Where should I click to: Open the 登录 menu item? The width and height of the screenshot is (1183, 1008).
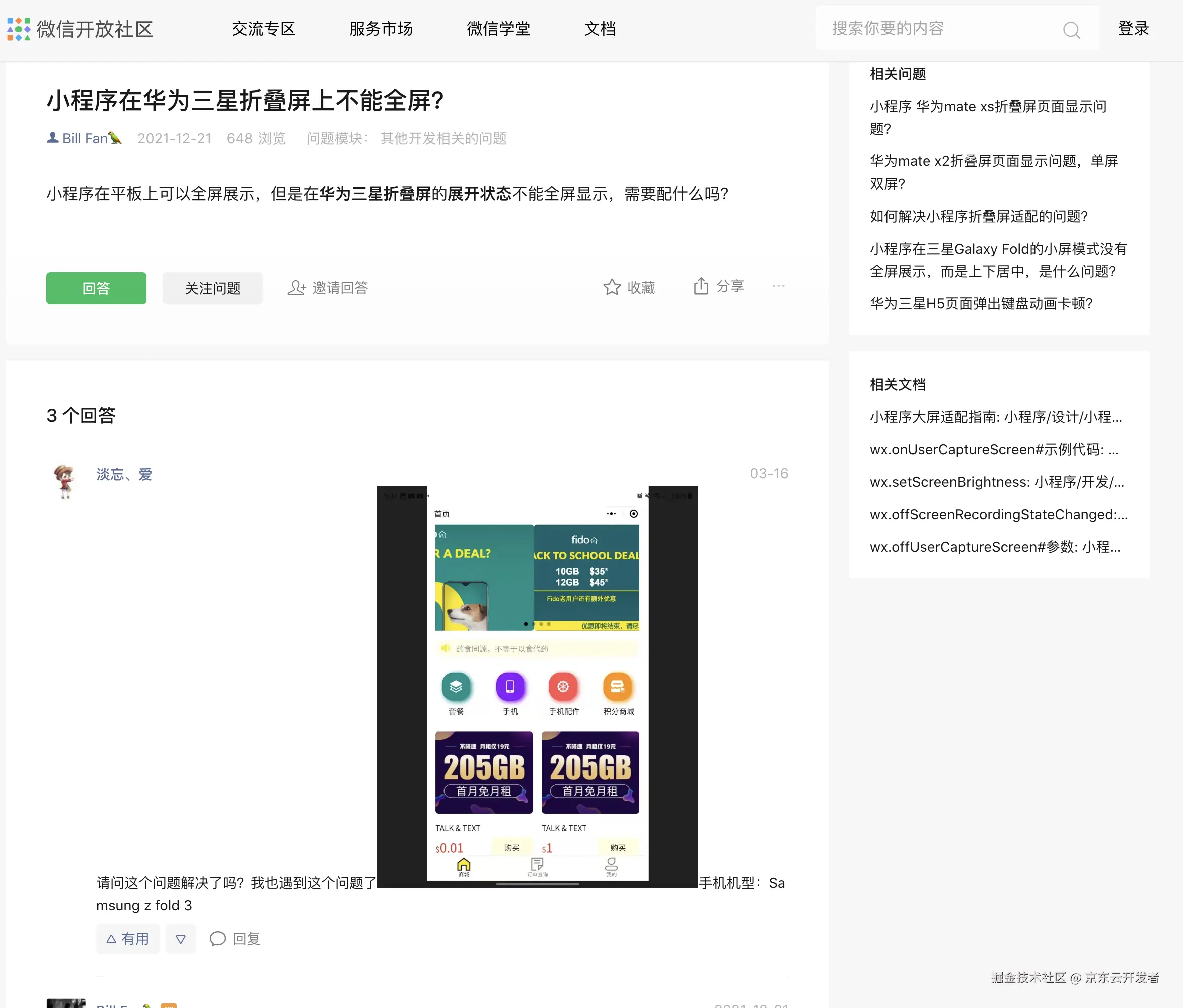1132,29
